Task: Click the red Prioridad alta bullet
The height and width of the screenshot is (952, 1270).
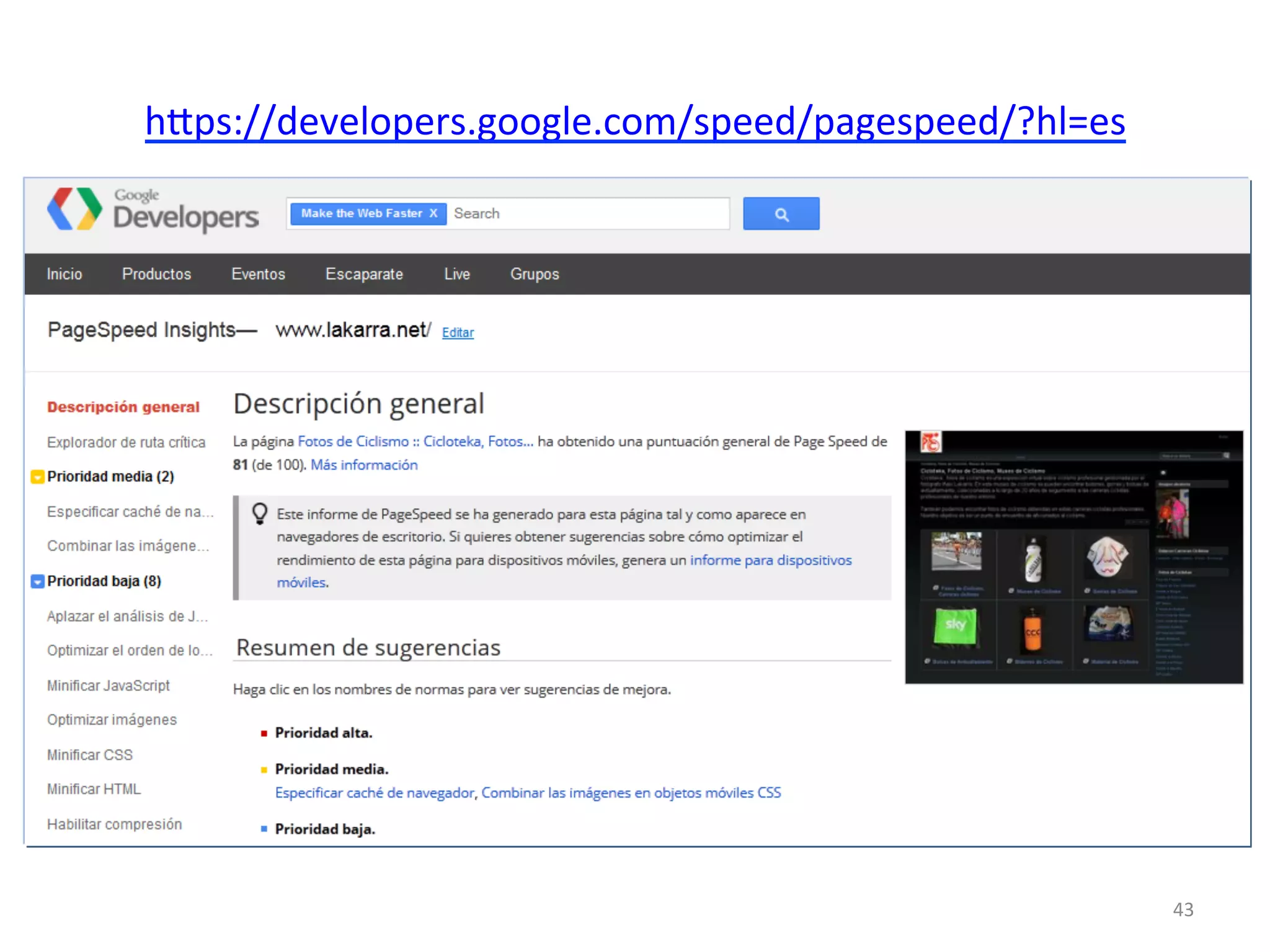Action: 264,733
